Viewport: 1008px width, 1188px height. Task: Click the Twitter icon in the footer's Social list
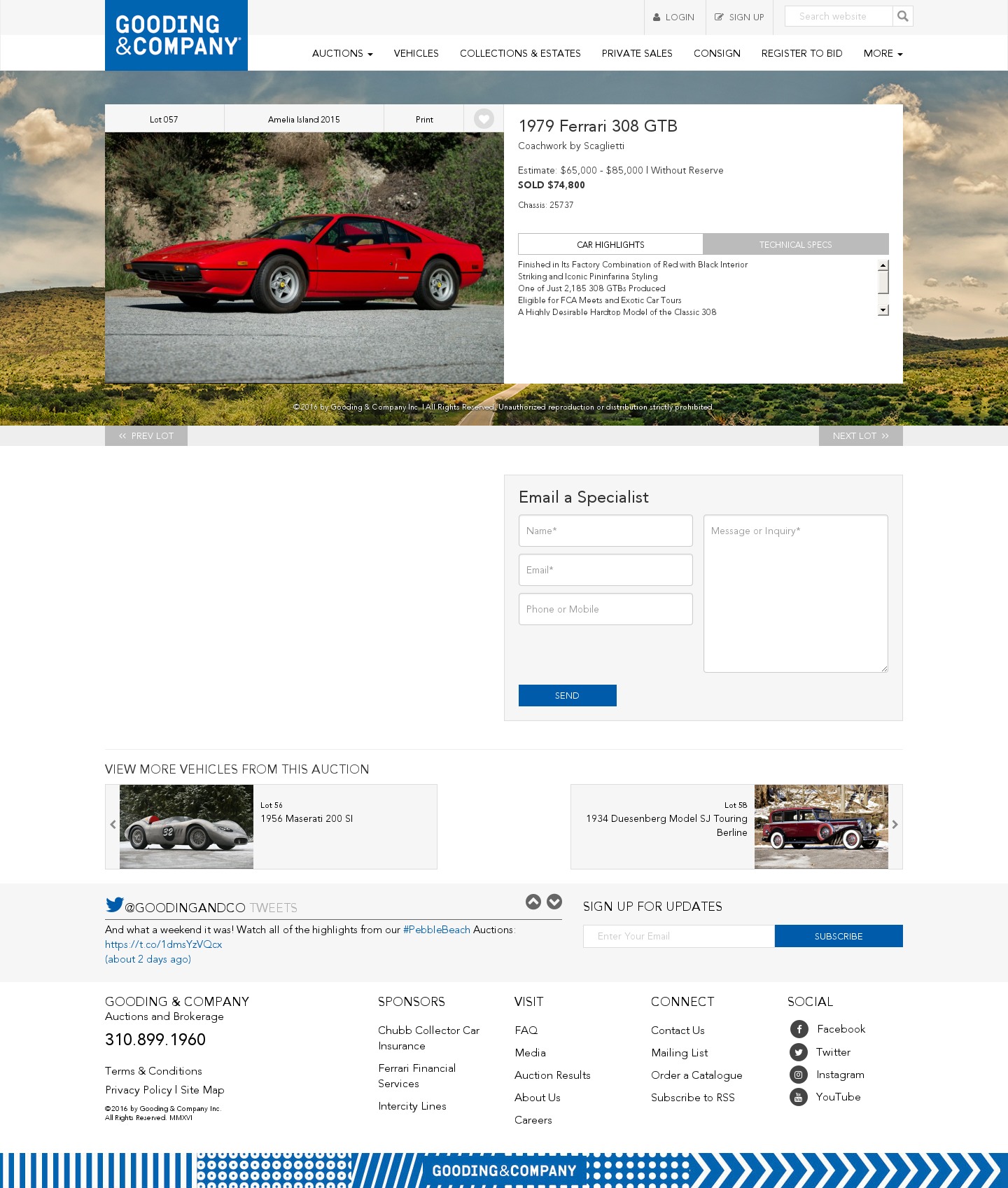pyautogui.click(x=799, y=1052)
